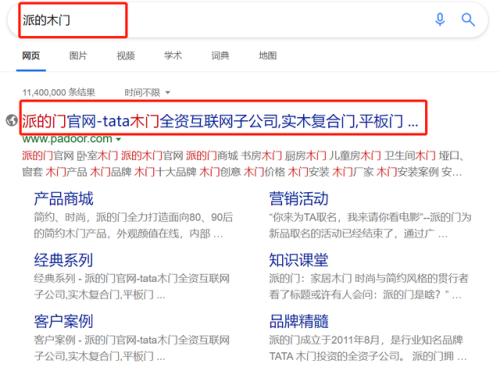
Task: Go to the 地图 tab
Action: point(268,56)
